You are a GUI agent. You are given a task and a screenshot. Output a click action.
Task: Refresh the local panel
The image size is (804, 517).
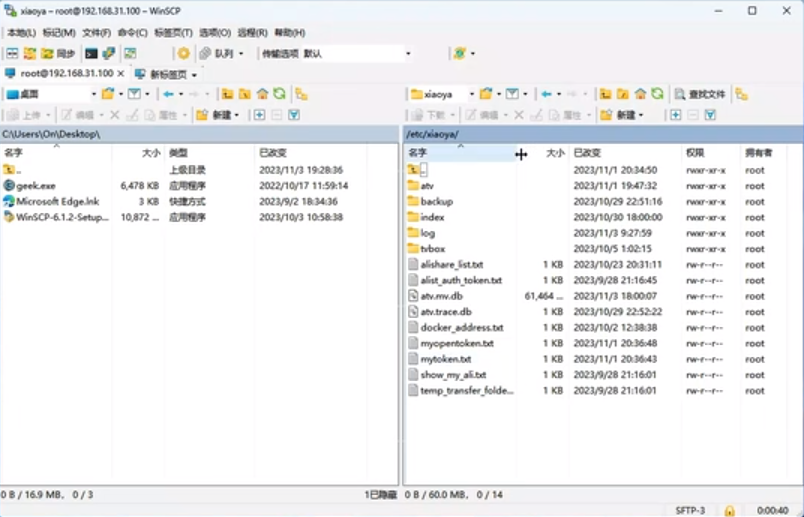click(279, 94)
